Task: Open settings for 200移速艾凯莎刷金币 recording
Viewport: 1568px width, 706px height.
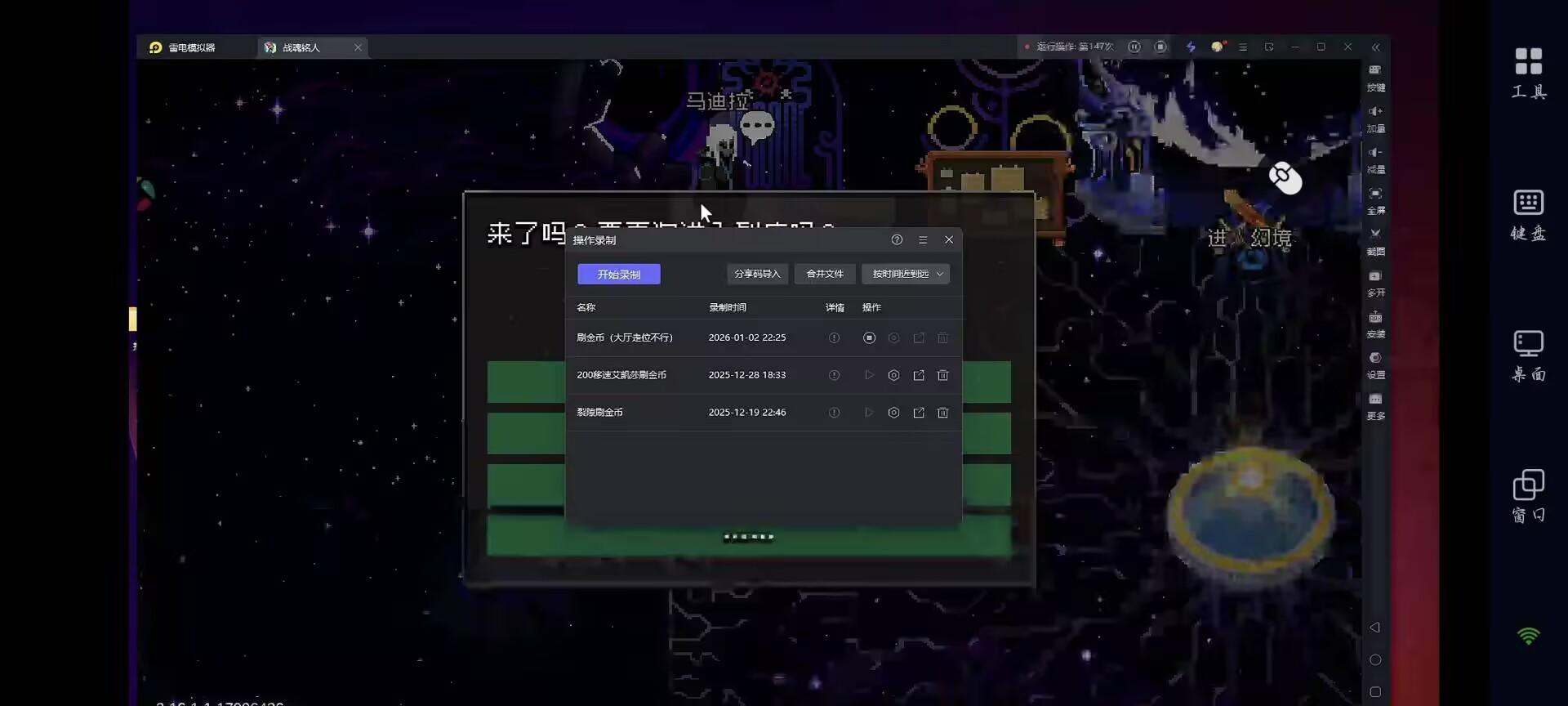Action: click(893, 376)
